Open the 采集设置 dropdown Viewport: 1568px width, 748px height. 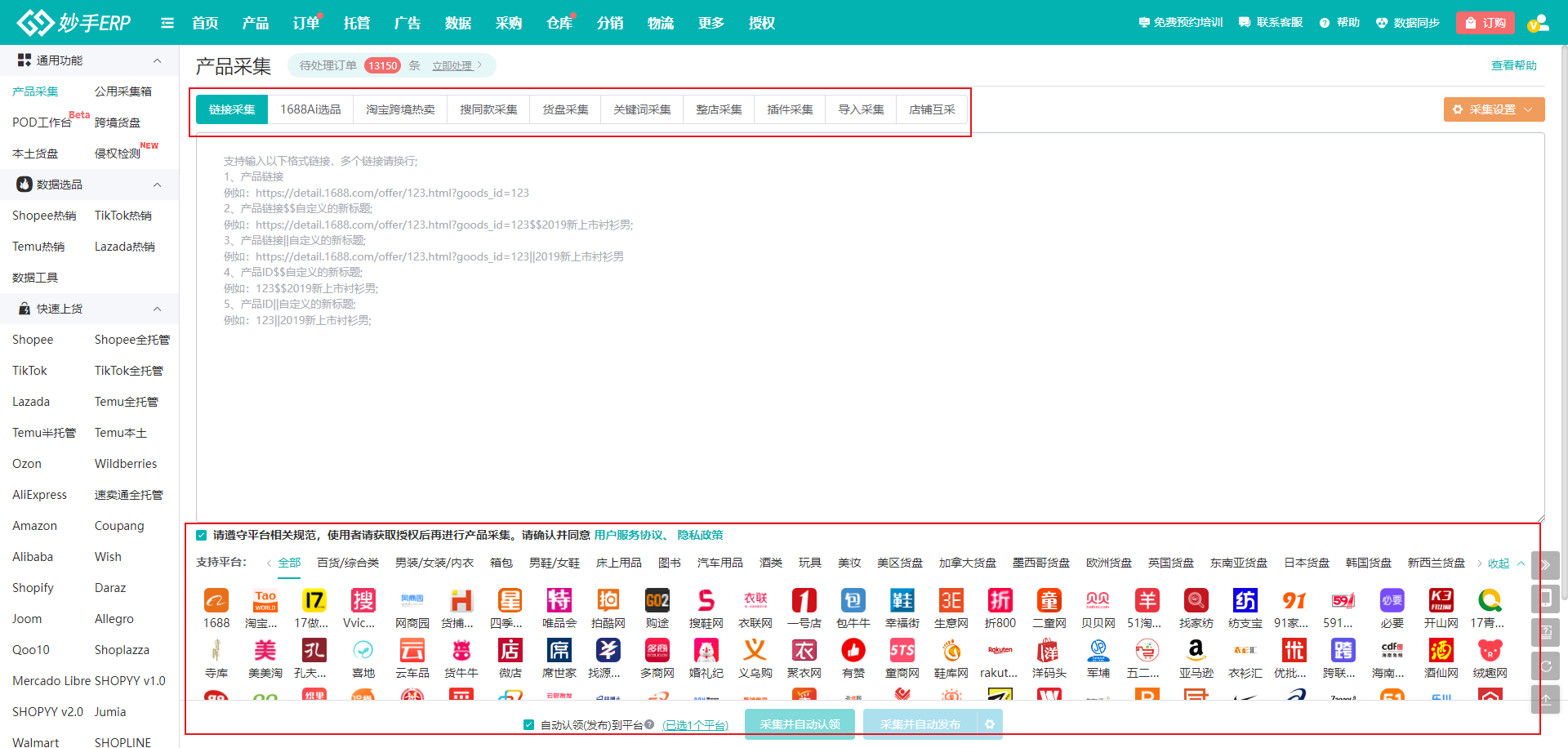click(x=1494, y=109)
